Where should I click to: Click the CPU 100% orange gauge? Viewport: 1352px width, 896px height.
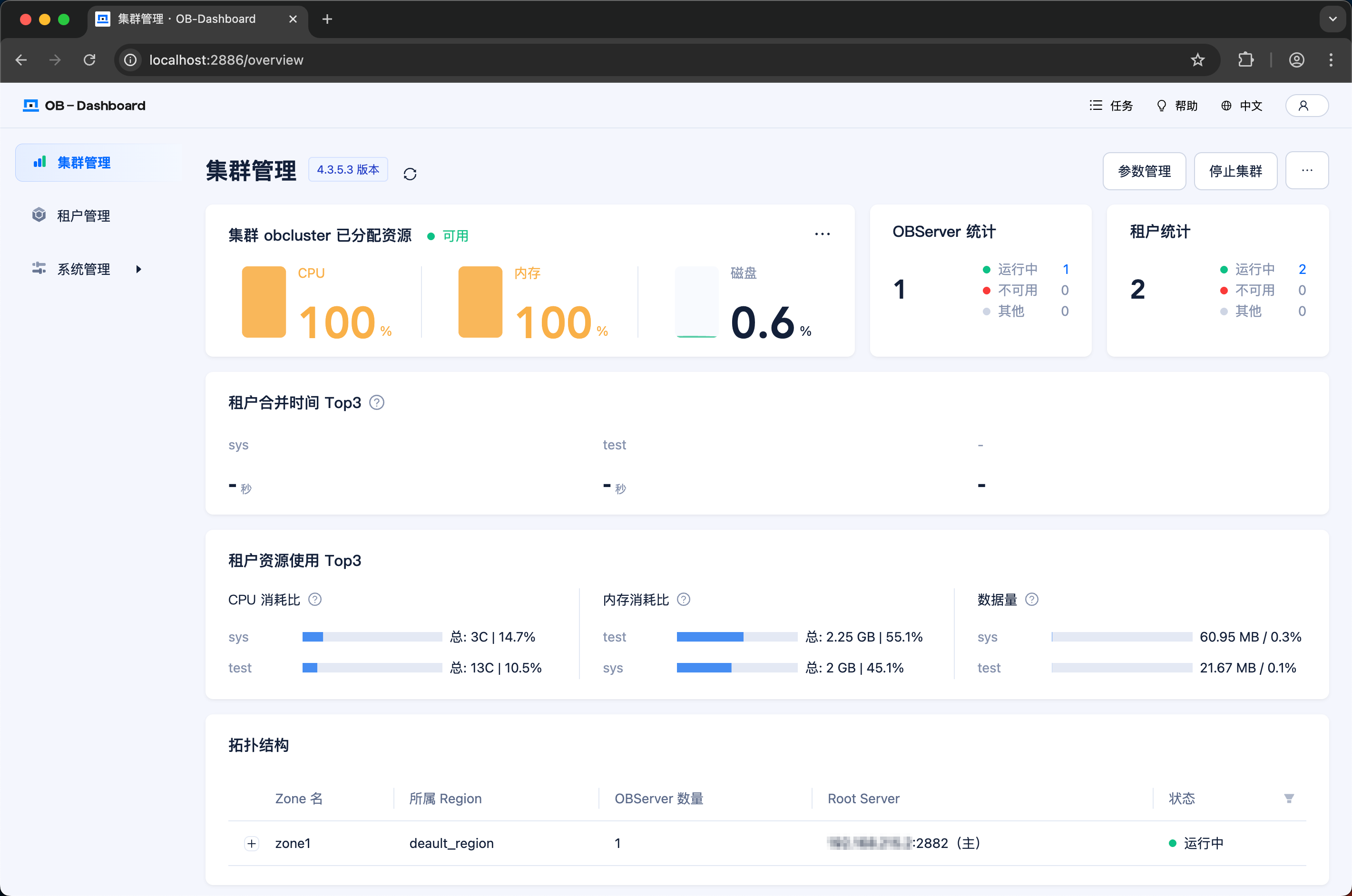(264, 302)
